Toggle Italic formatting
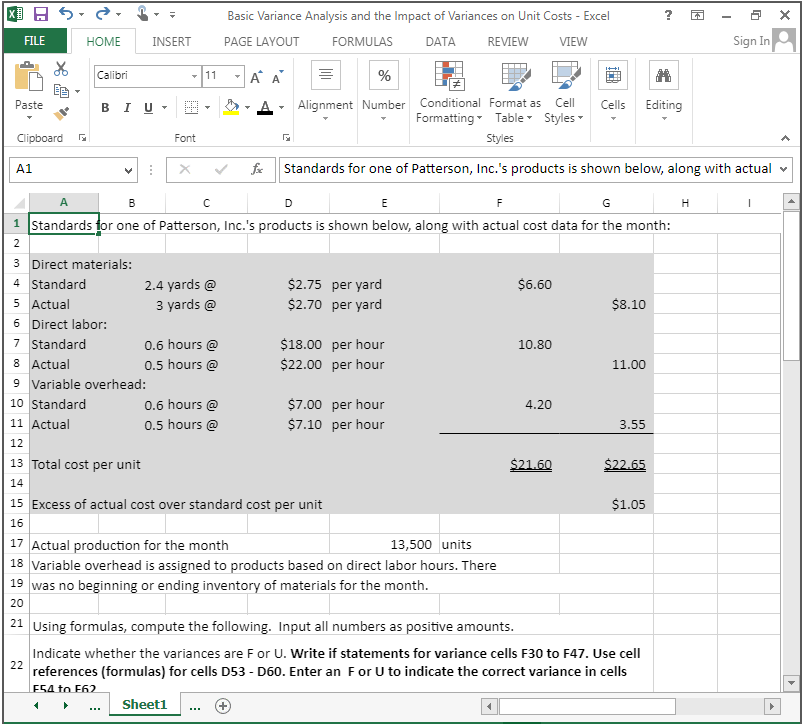The image size is (803, 724). point(127,108)
